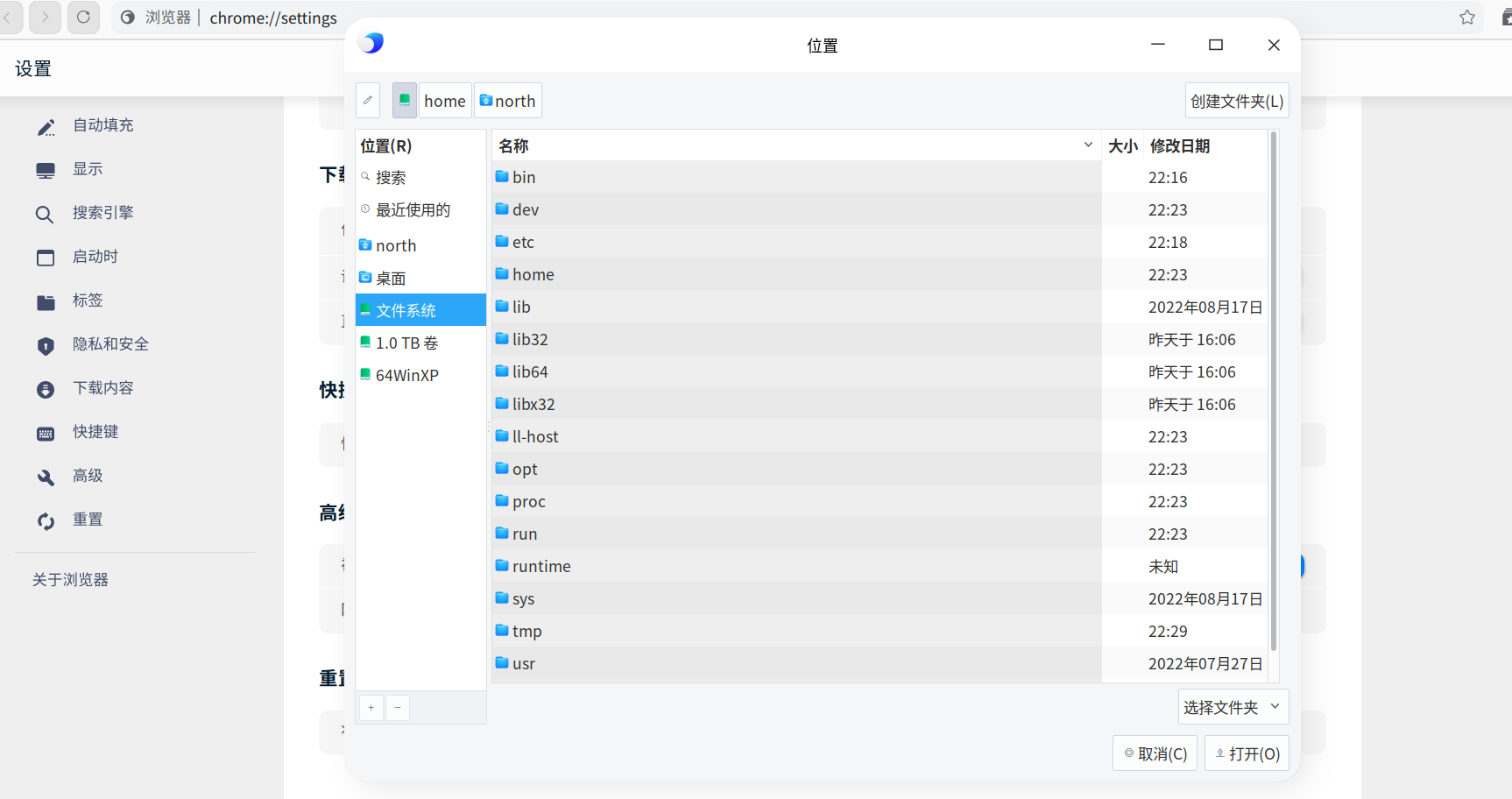1512x799 pixels.
Task: Open 启动时 settings section
Action: pos(95,257)
